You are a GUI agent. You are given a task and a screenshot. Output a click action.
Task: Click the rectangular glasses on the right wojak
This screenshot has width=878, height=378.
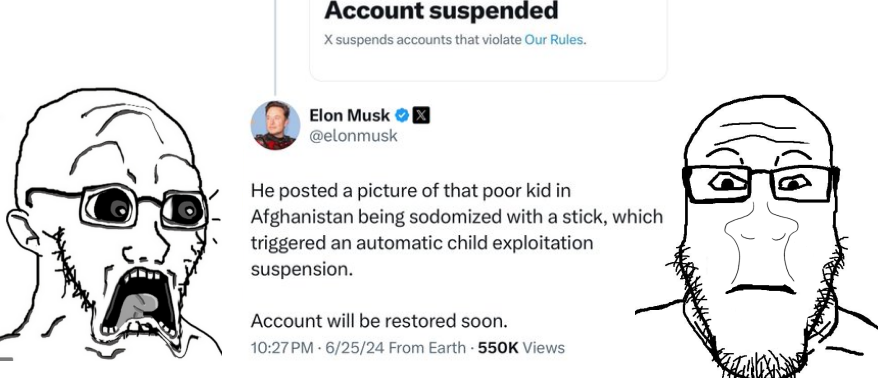click(x=760, y=183)
